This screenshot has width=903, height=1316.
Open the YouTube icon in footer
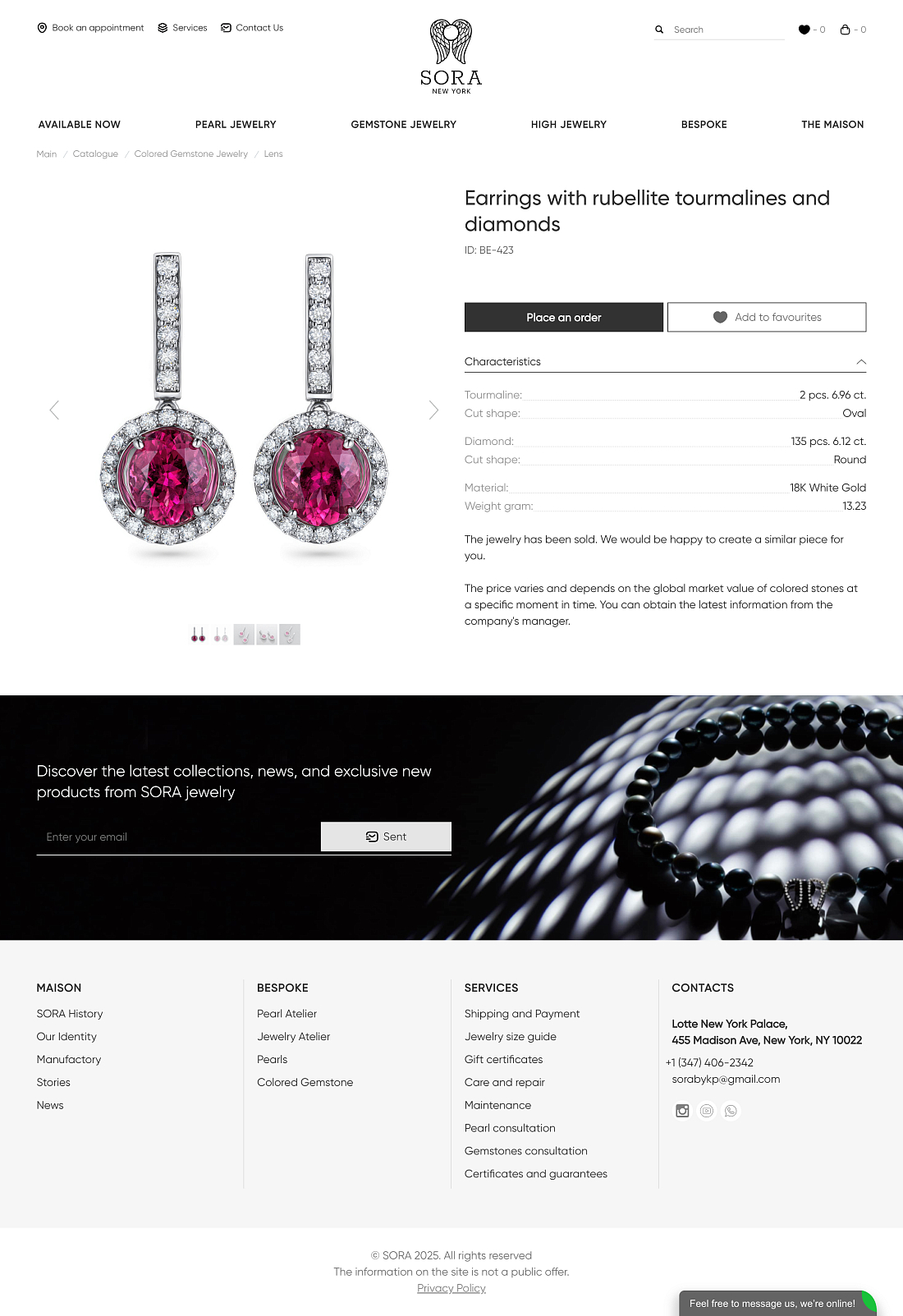pos(707,1111)
